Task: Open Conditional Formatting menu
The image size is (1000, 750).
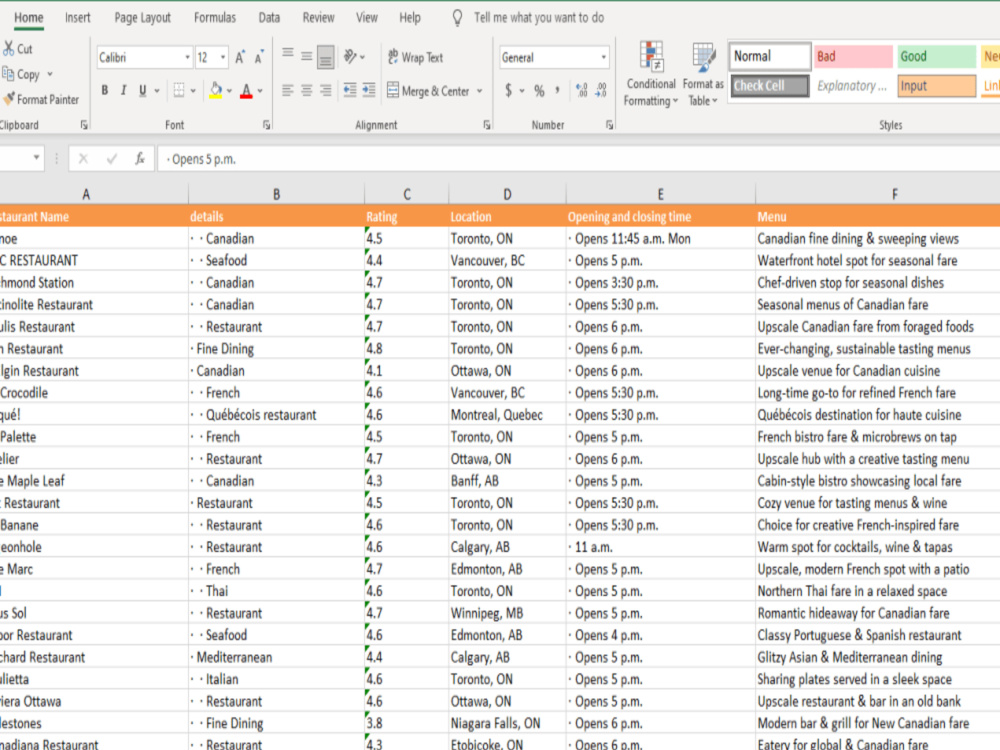Action: tap(651, 75)
